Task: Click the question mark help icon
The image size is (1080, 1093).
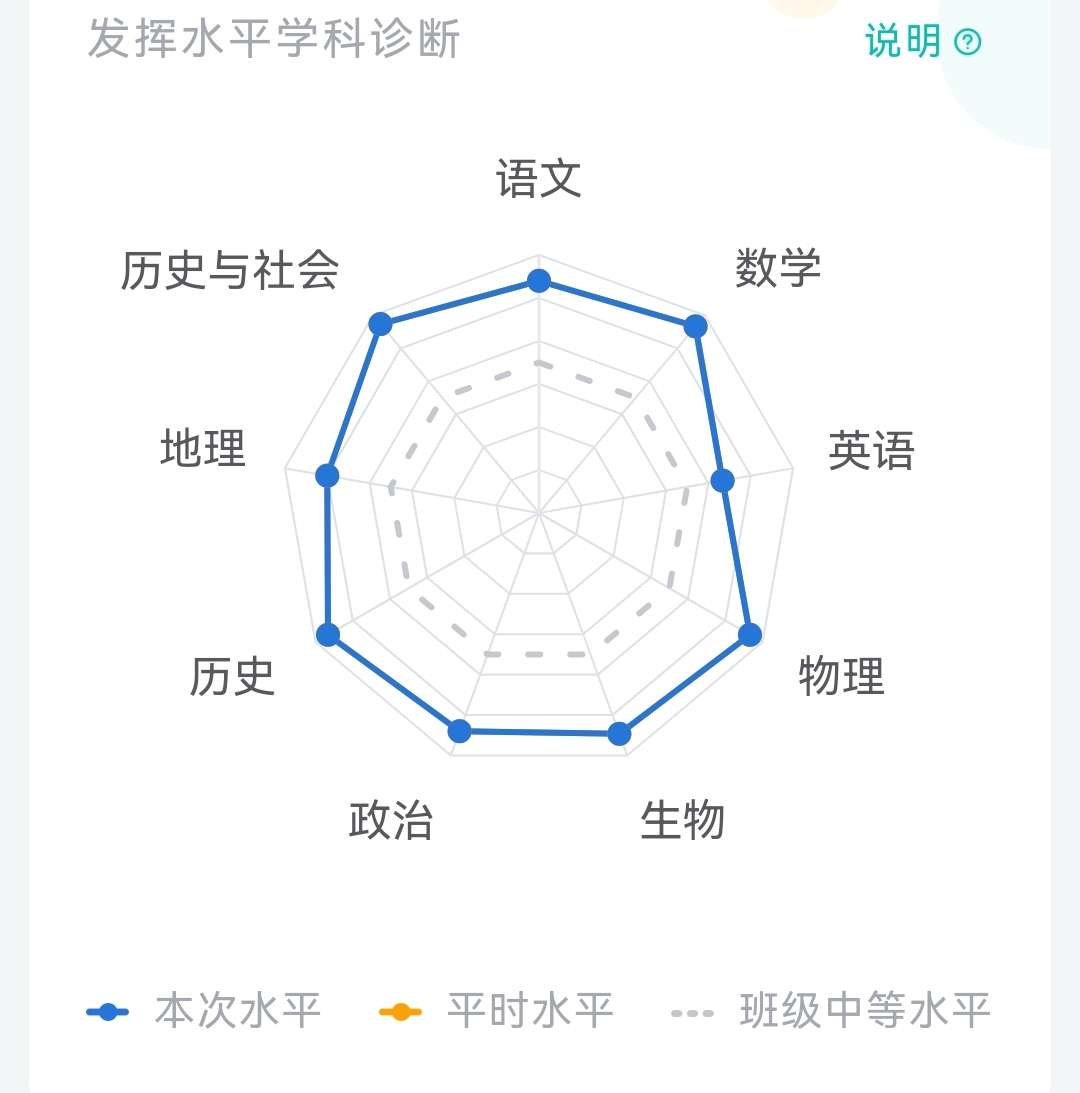Action: (968, 42)
